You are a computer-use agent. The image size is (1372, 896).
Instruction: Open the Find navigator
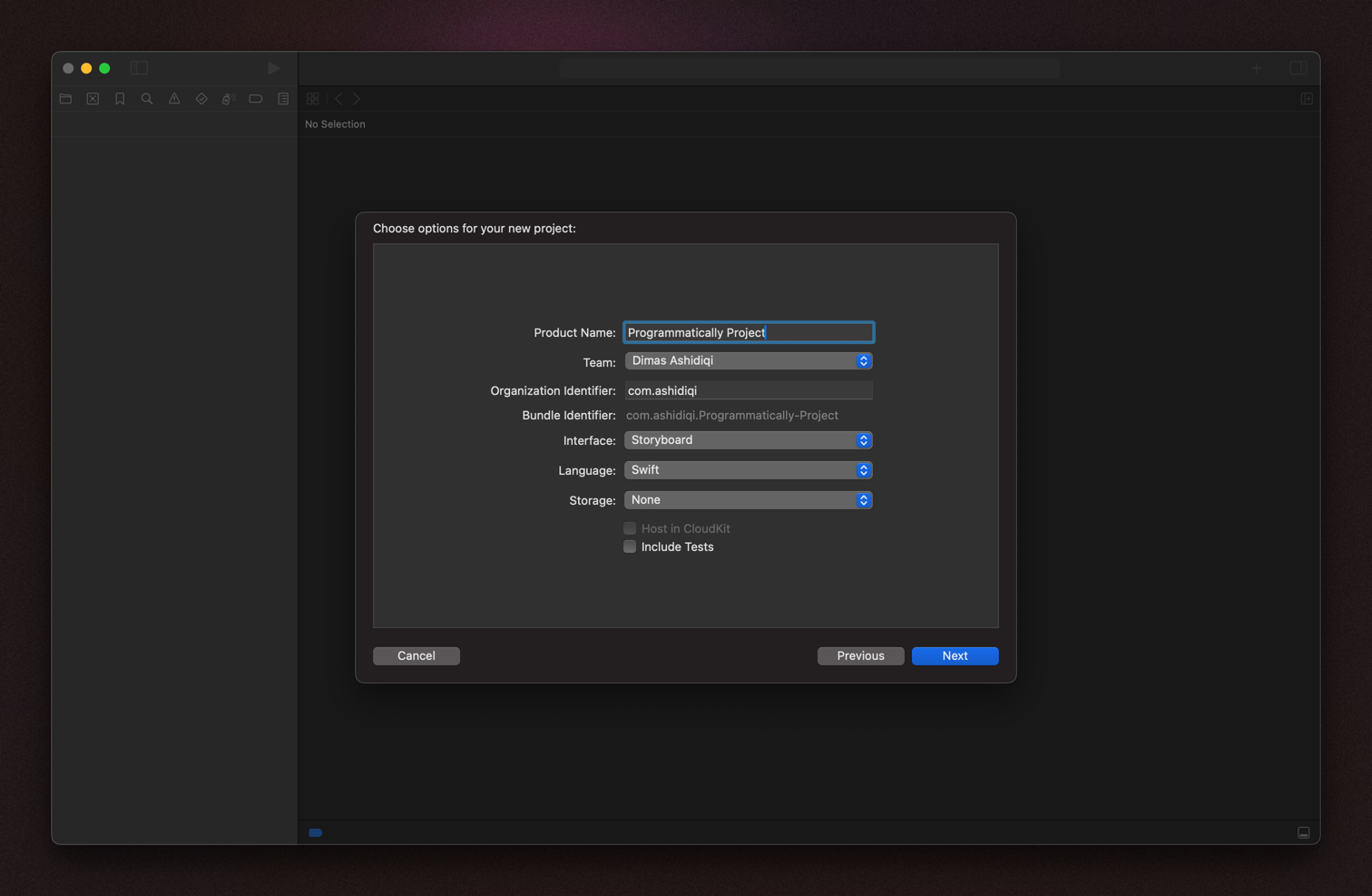[146, 98]
